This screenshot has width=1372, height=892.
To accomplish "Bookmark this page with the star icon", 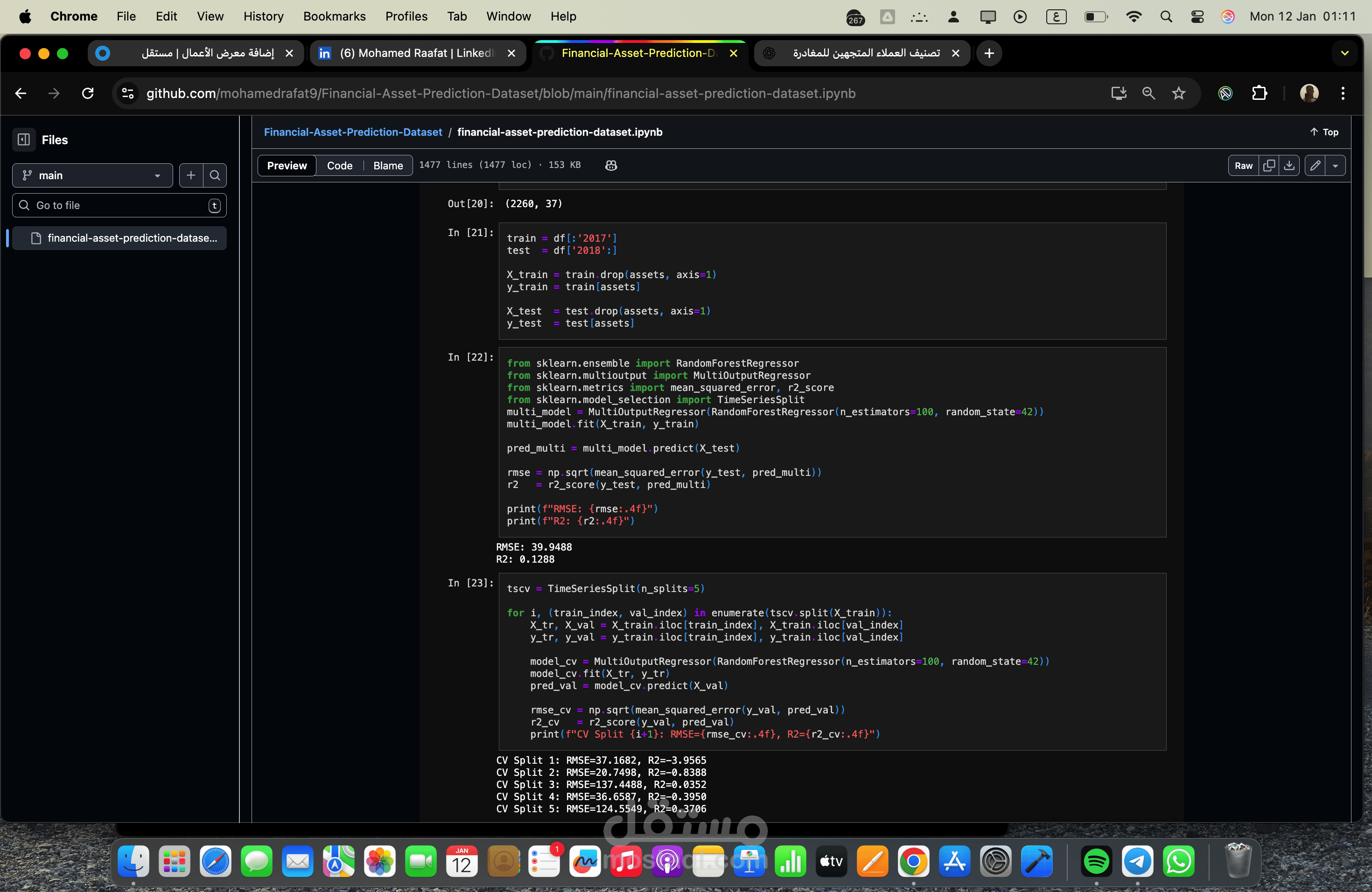I will coord(1178,93).
